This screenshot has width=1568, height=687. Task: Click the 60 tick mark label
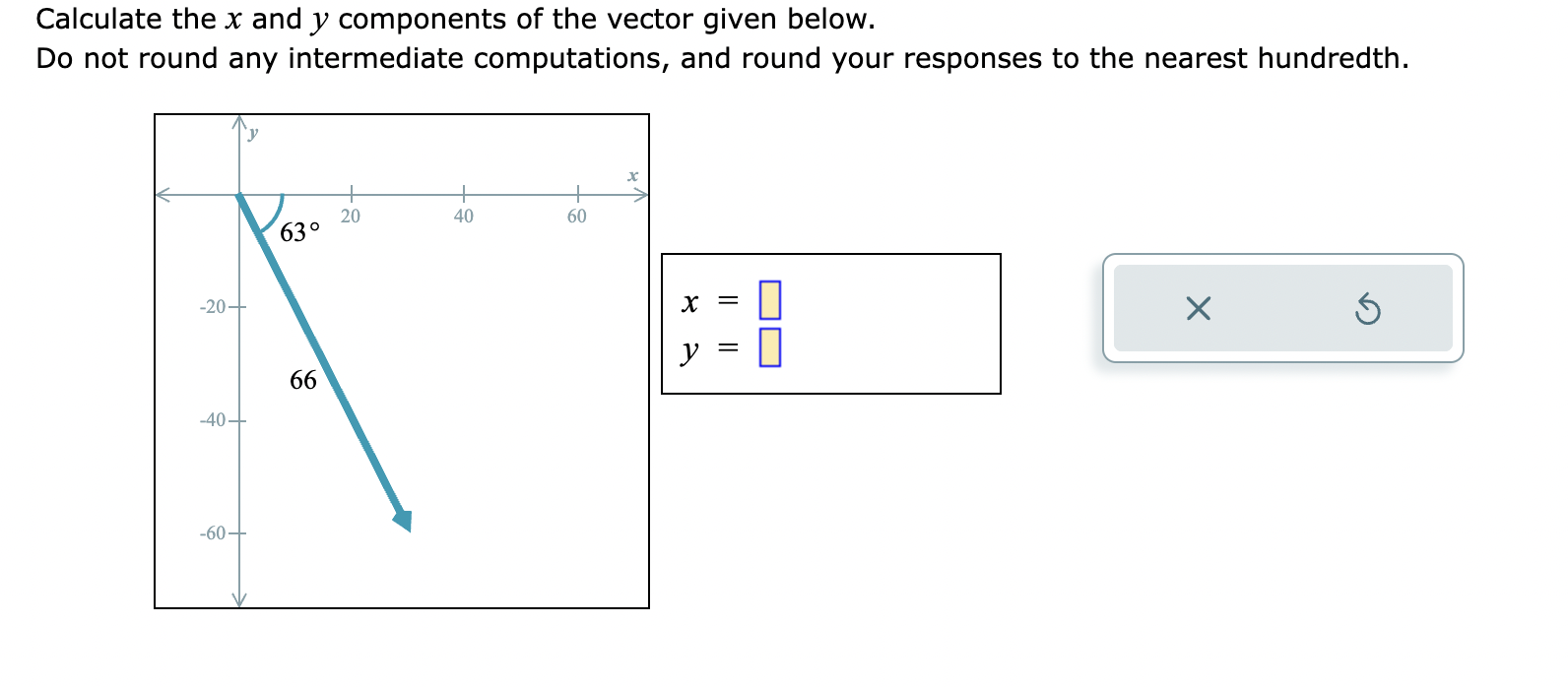(577, 216)
